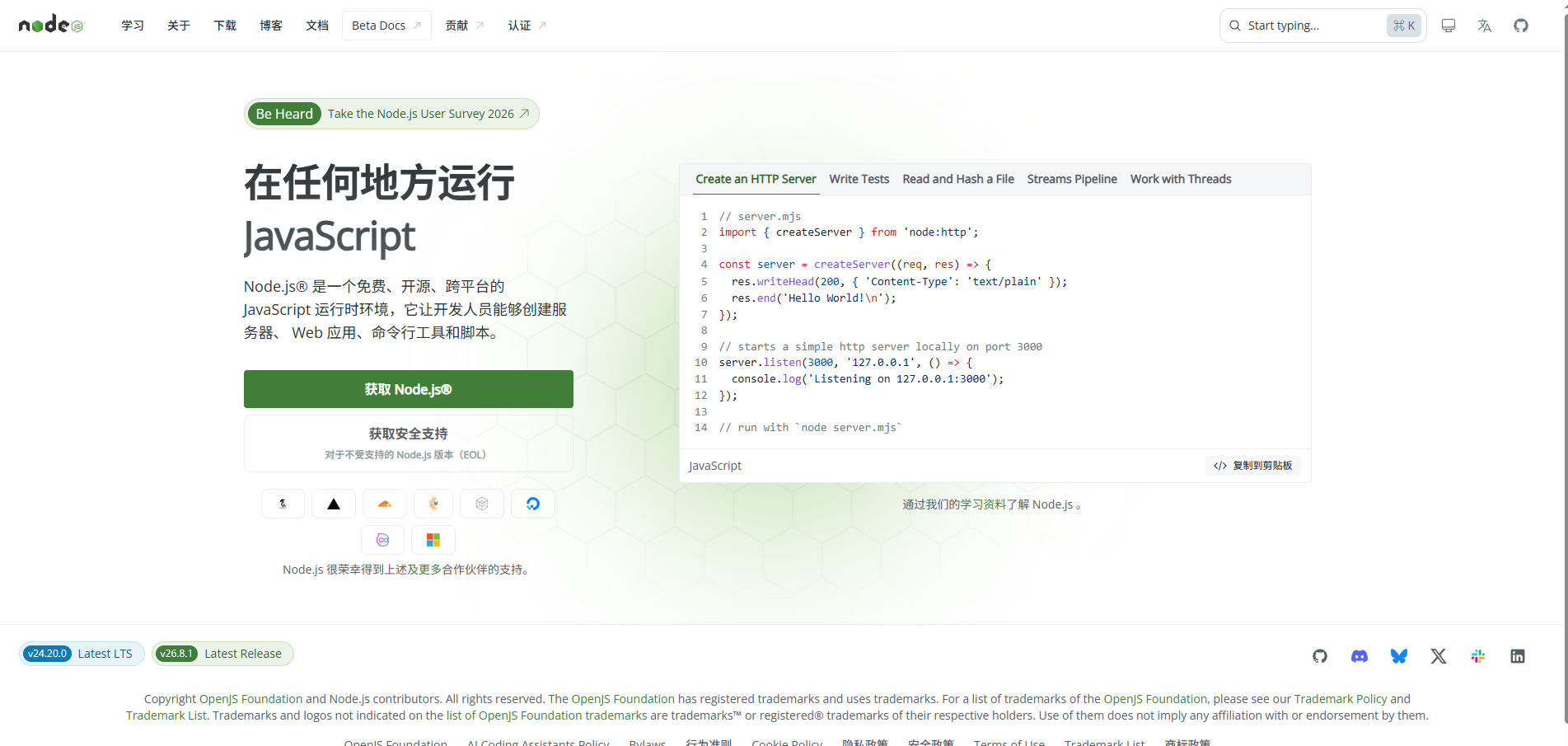
Task: Open the orange sunburst M partner logo
Action: coord(433,504)
